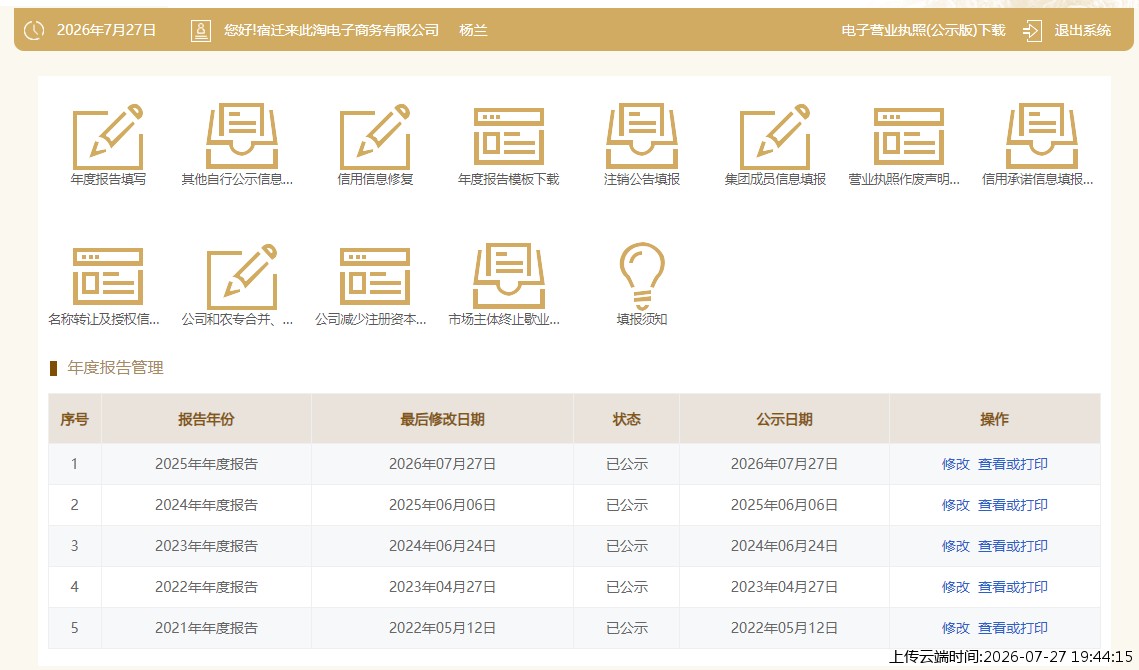
Task: Select the 2022年年度报告 cell
Action: (206, 587)
